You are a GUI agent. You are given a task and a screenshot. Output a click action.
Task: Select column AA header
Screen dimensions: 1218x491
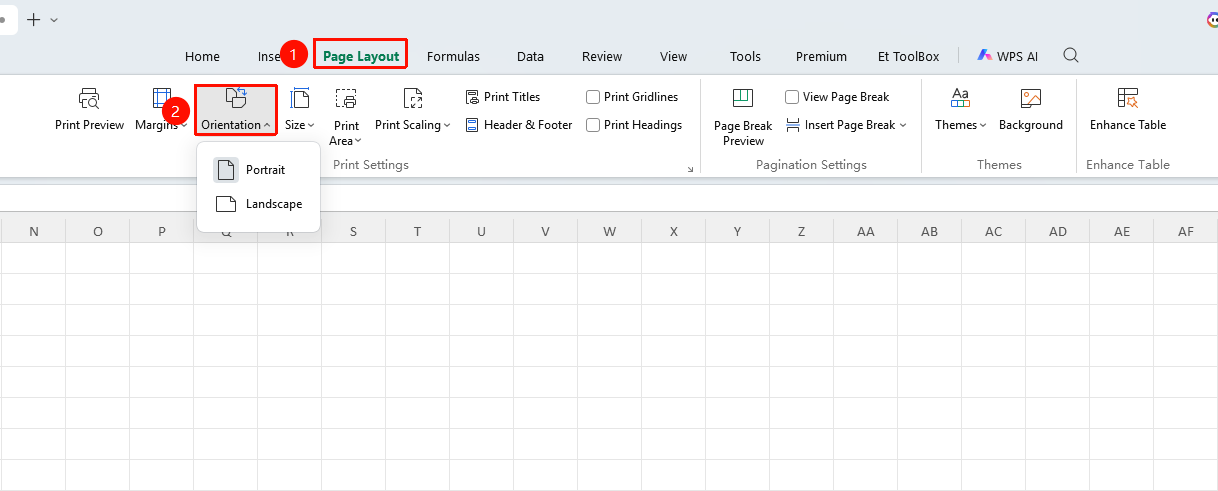[865, 231]
